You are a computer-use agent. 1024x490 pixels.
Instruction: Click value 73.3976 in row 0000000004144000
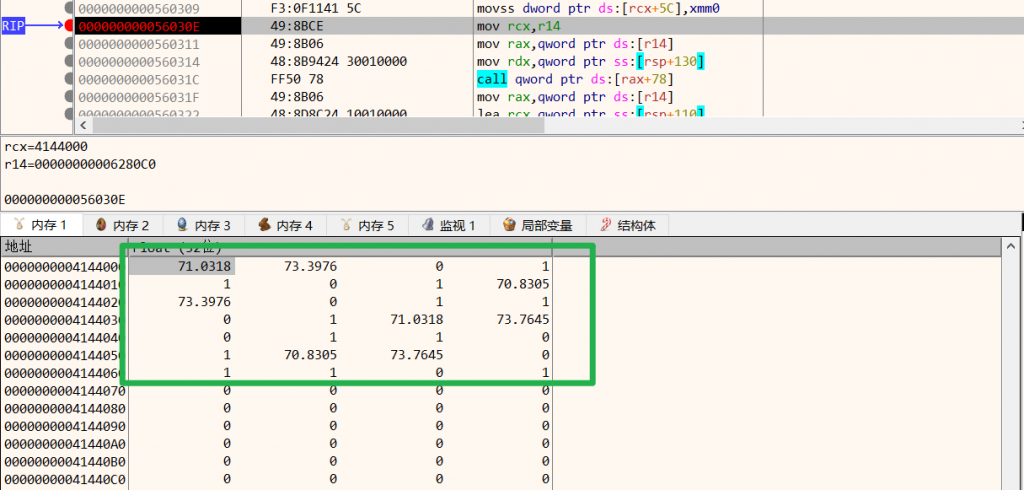311,266
